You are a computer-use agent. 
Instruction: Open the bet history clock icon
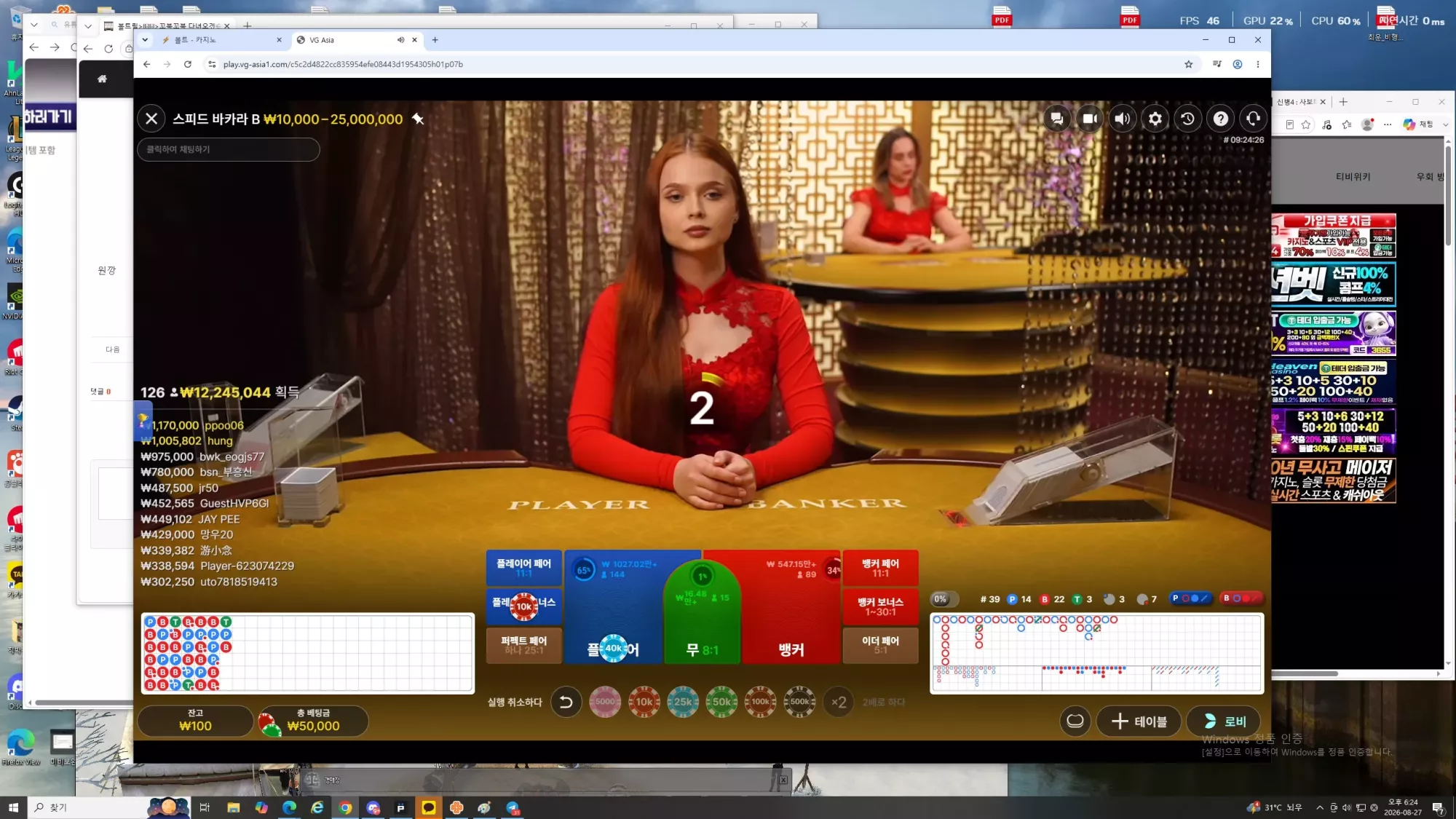click(1188, 119)
